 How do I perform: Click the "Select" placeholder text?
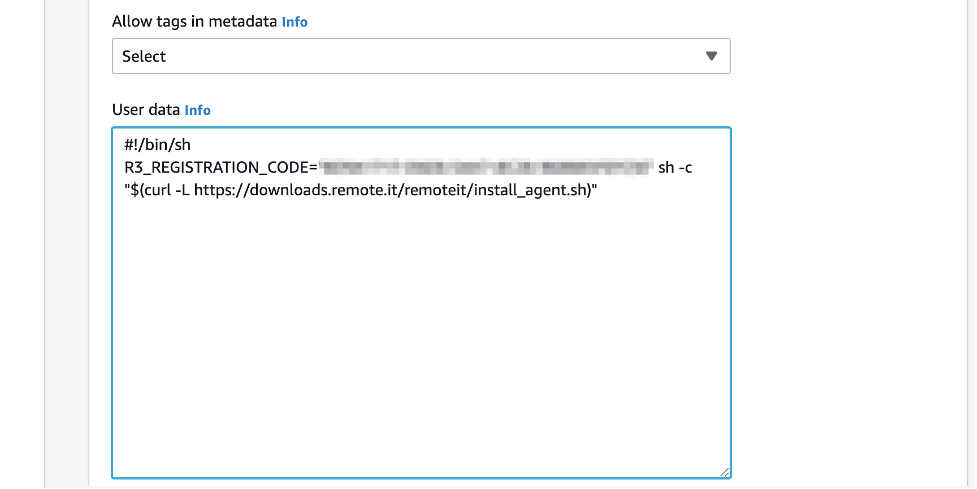click(x=144, y=57)
